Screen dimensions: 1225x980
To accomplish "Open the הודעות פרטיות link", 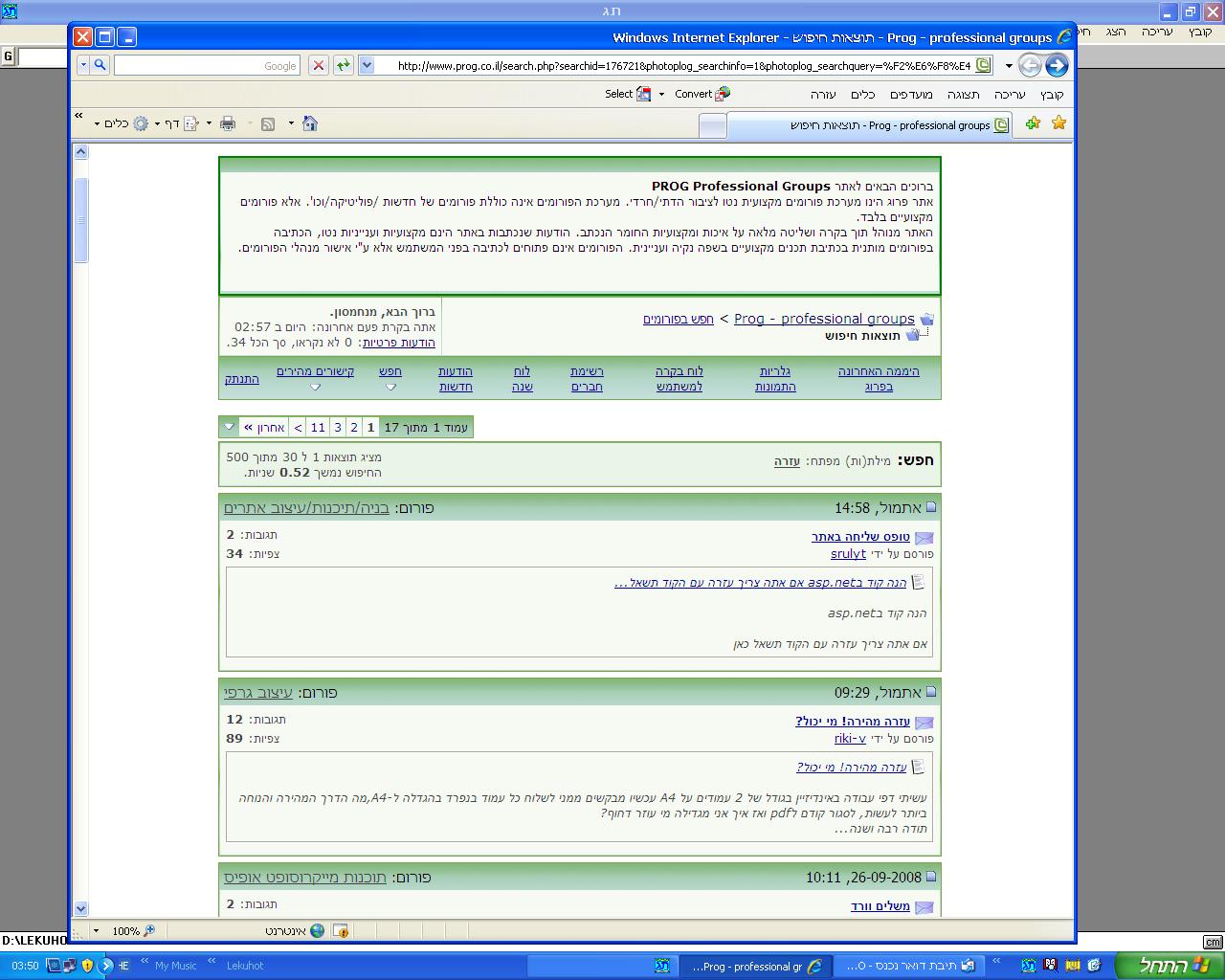I will (398, 342).
